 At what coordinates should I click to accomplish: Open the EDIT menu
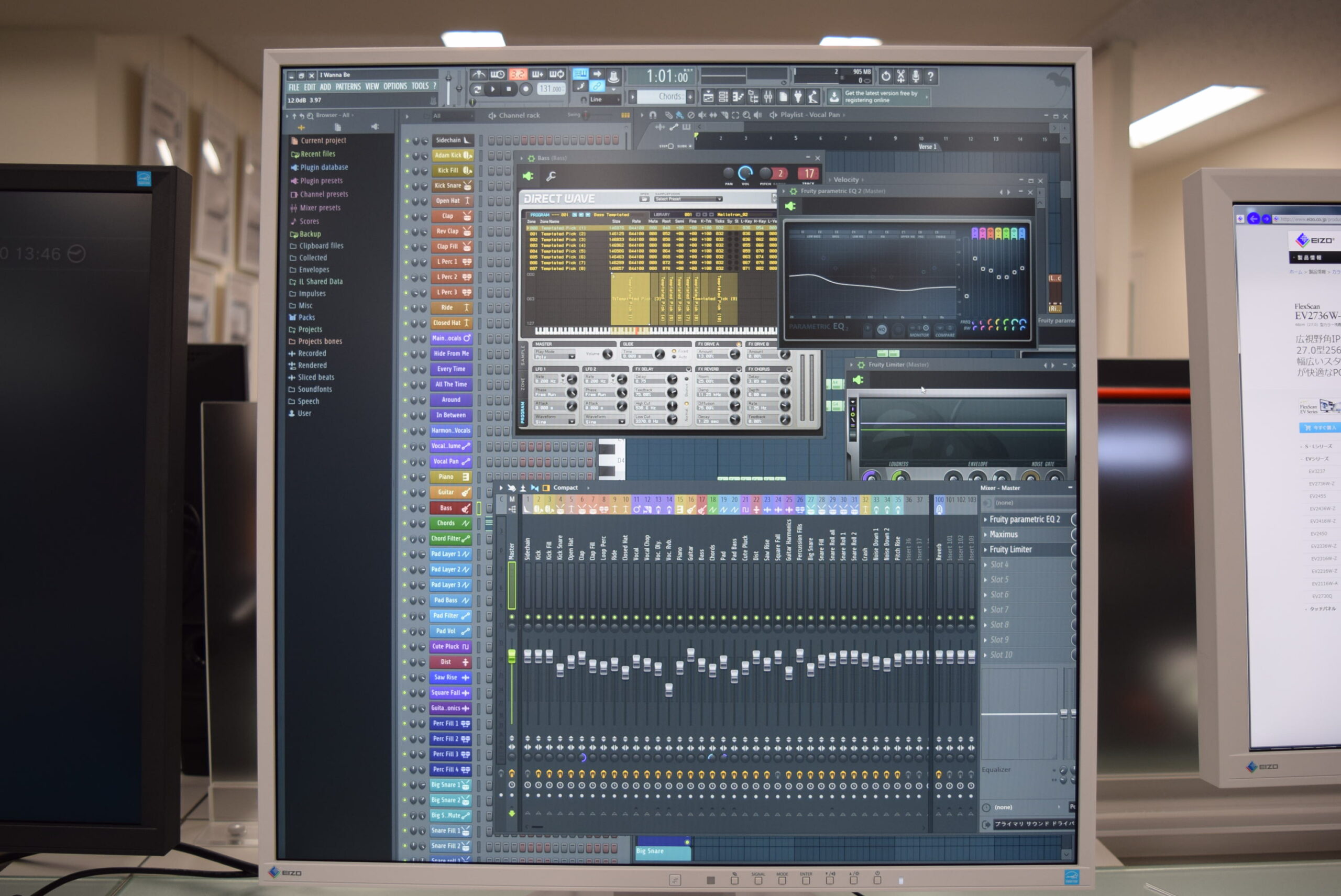click(310, 87)
